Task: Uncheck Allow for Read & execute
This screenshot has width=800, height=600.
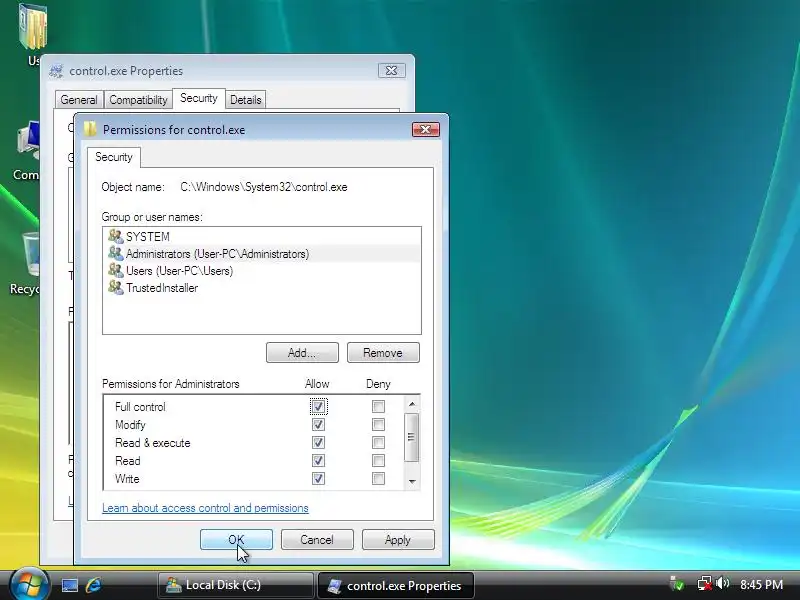Action: pos(318,442)
